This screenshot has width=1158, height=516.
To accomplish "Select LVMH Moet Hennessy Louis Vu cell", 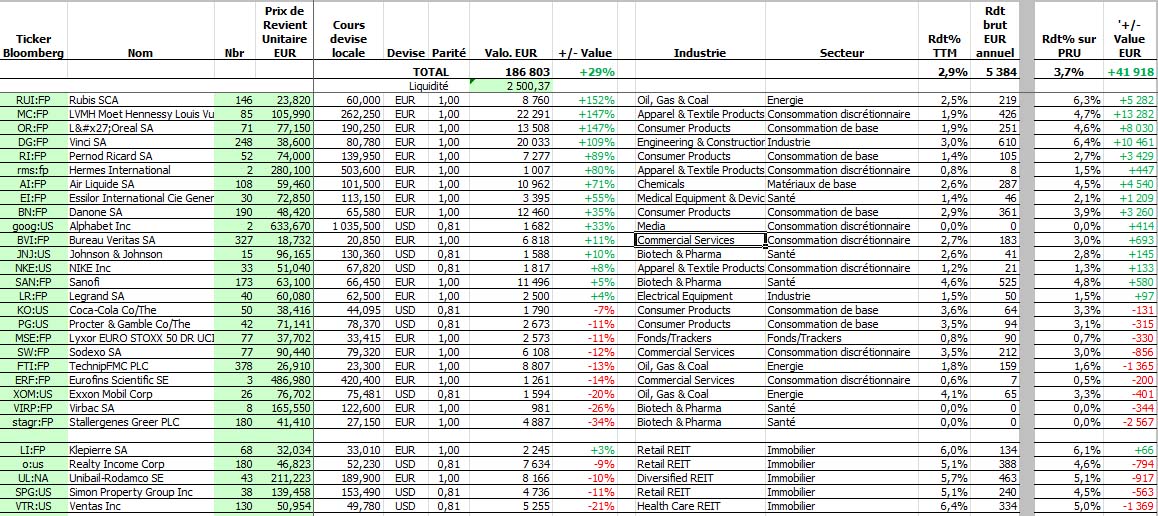I will click(140, 114).
